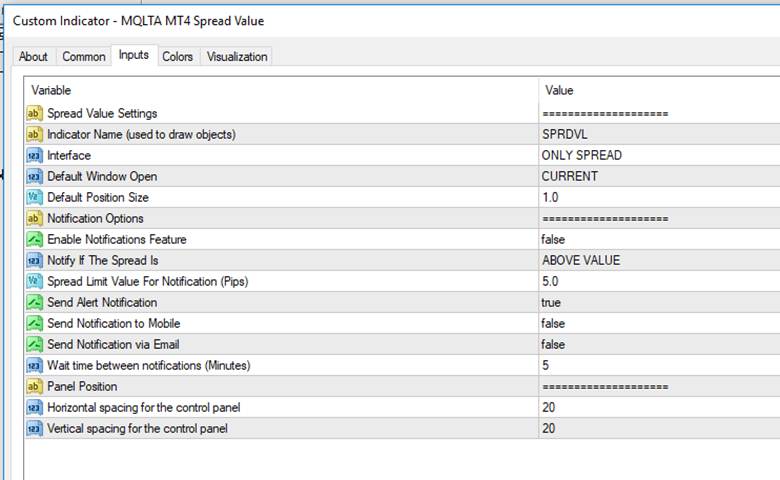Switch to the Colors tab

[x=177, y=57]
